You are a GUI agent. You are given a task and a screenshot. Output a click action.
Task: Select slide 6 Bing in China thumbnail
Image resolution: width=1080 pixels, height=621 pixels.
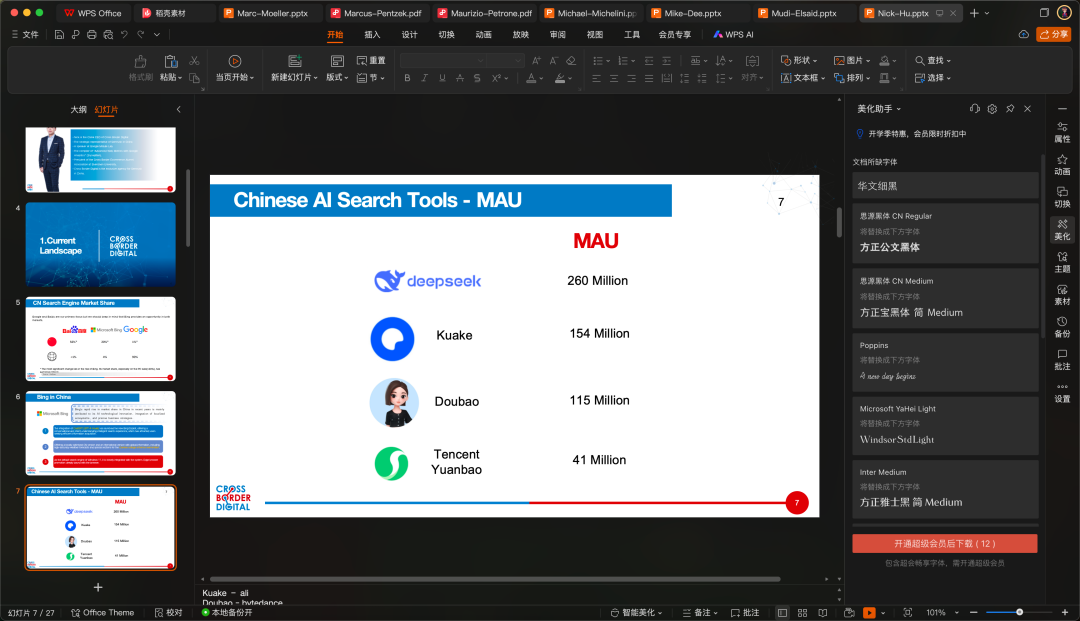click(101, 433)
